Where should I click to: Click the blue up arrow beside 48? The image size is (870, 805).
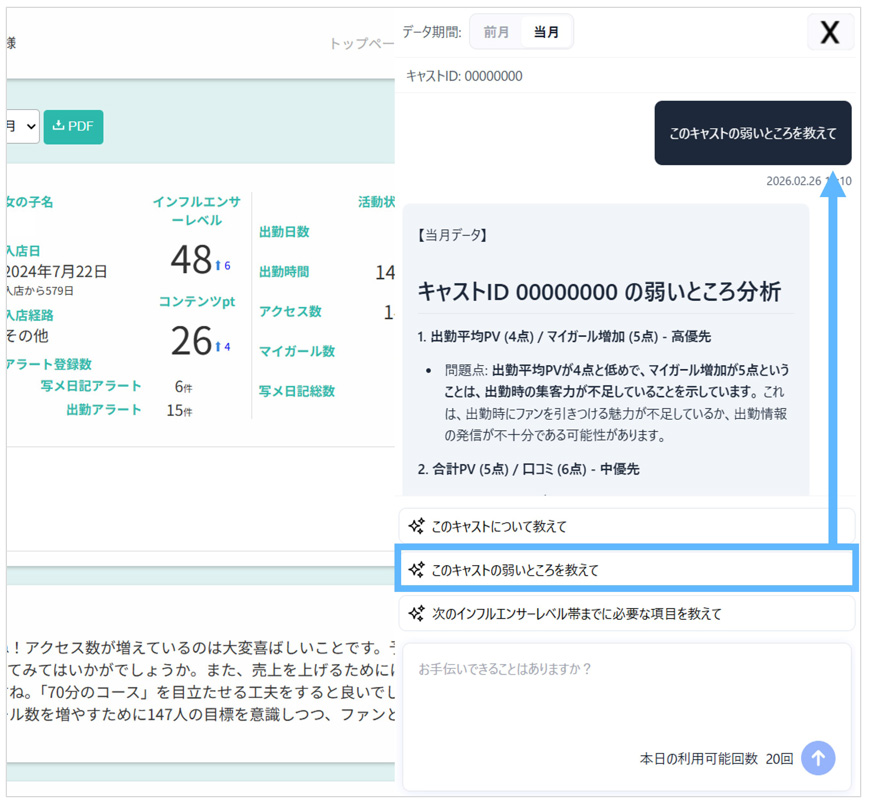(218, 265)
